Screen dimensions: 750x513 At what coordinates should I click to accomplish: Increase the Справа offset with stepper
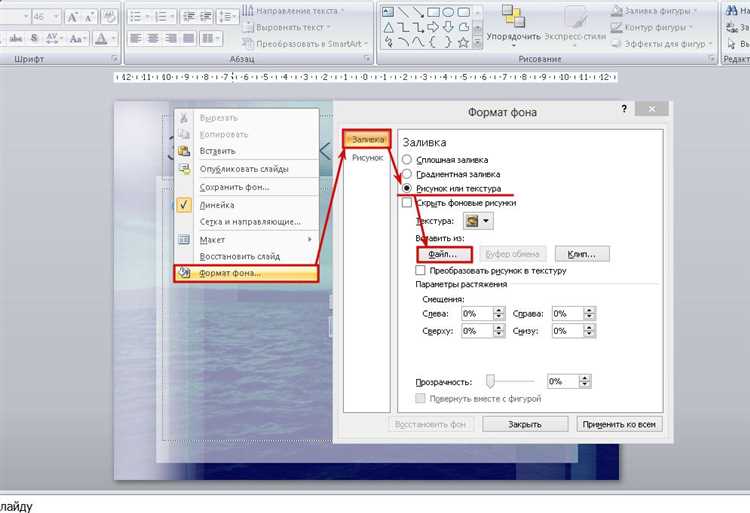(x=589, y=310)
